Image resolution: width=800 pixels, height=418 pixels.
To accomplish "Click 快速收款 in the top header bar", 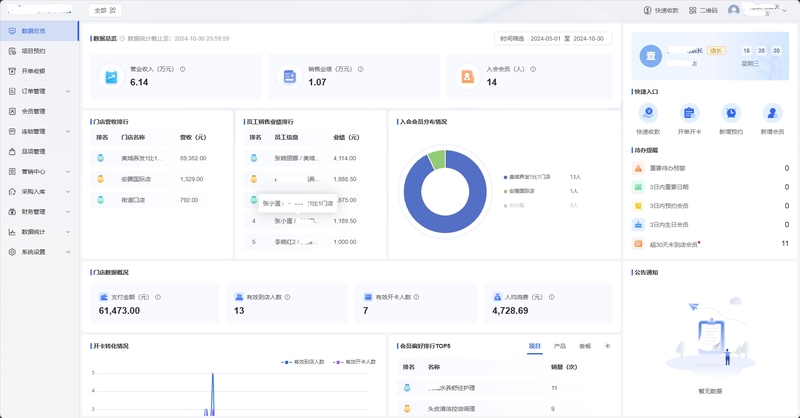I will [x=661, y=10].
